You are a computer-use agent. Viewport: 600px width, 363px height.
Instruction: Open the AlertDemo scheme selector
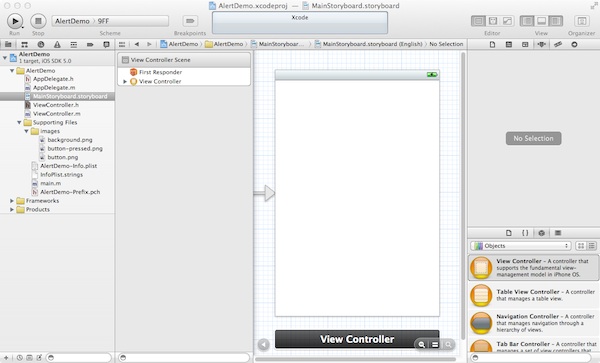click(x=110, y=21)
